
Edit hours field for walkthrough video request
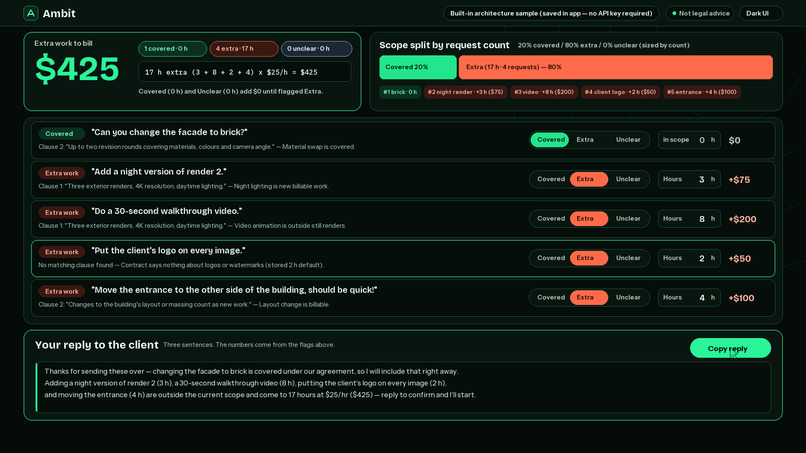click(689, 219)
